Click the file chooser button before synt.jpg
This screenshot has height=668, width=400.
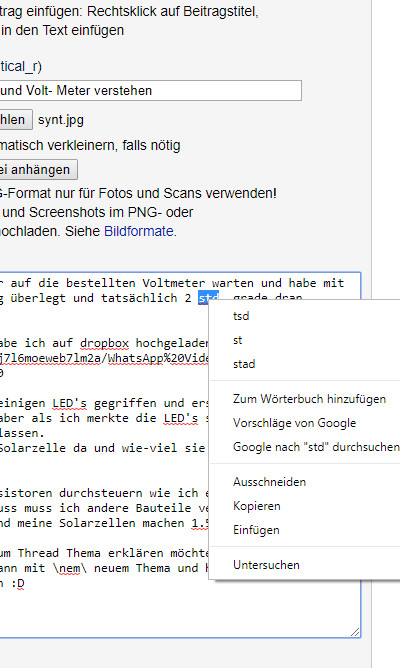pos(16,120)
